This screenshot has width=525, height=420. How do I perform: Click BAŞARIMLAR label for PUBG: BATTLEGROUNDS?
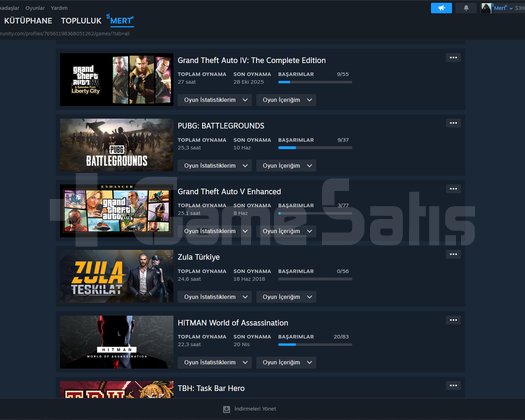click(x=296, y=140)
